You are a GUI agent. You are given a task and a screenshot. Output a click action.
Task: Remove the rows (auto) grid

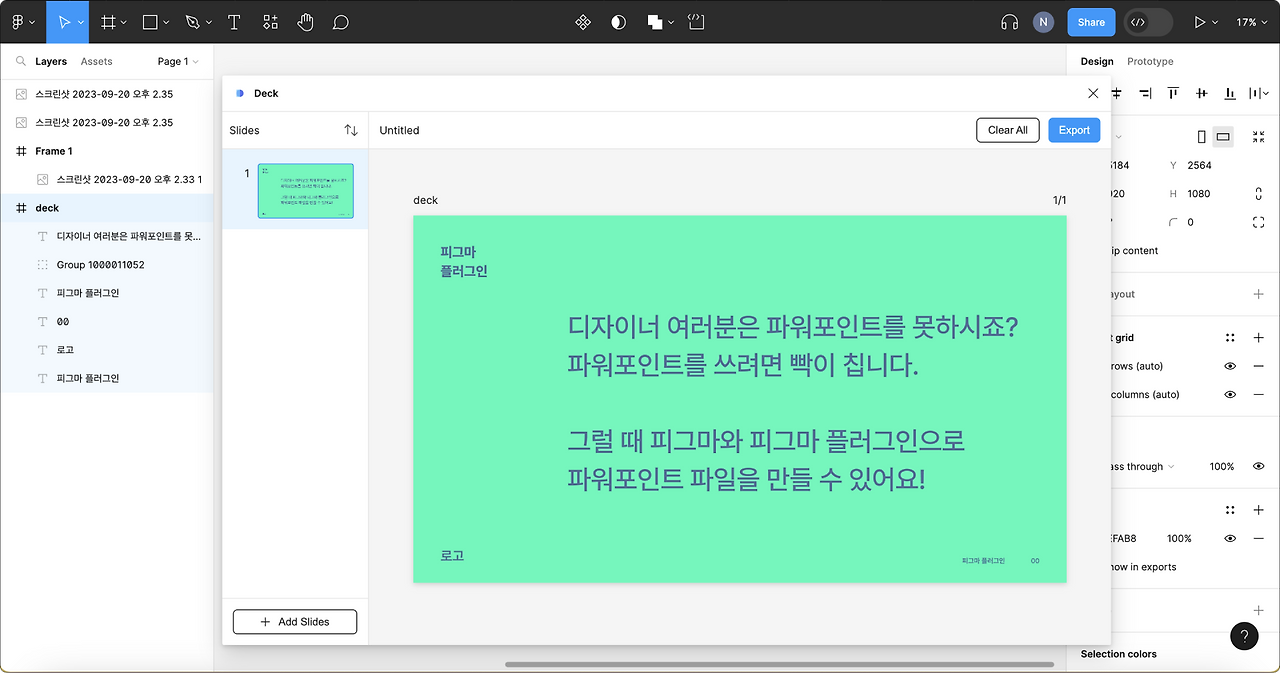click(x=1258, y=366)
